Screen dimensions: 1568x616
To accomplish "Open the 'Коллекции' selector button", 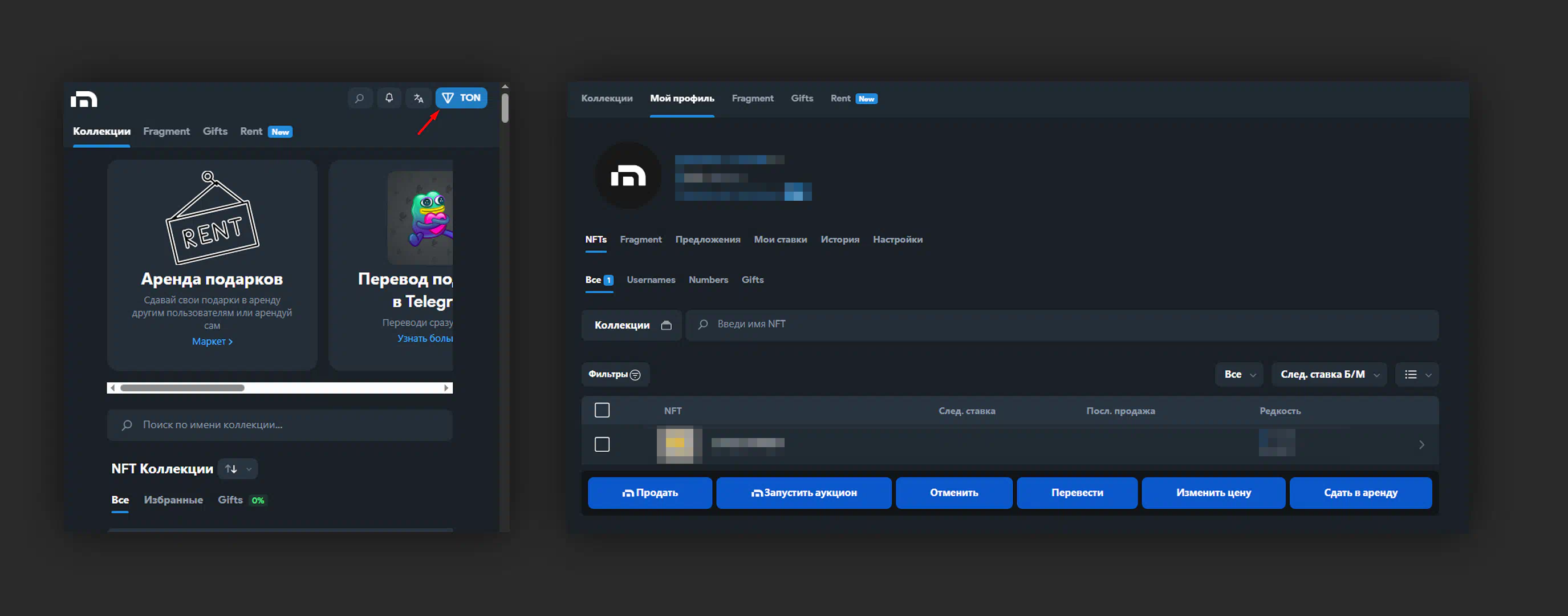I will [631, 325].
